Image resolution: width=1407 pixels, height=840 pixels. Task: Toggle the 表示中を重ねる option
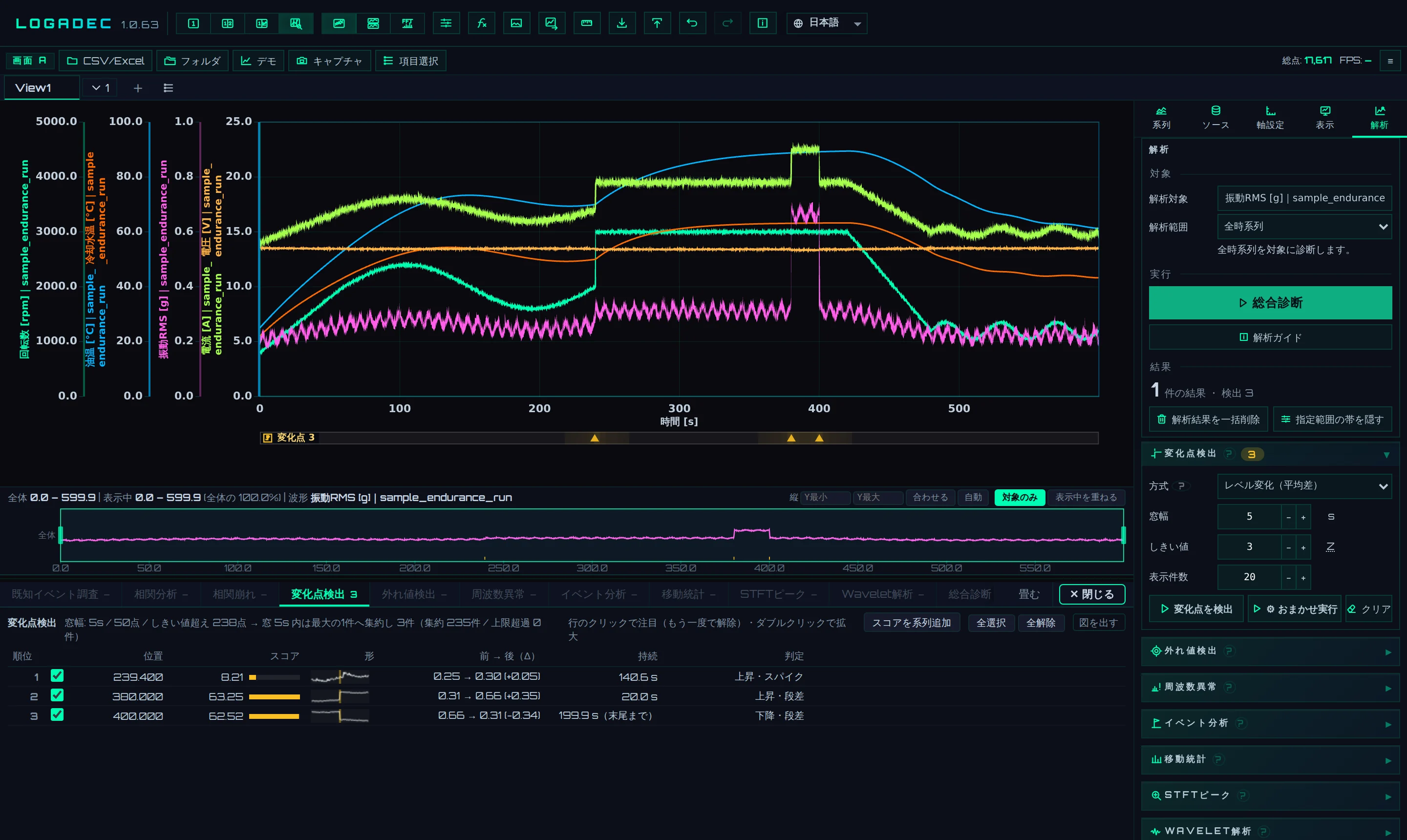coord(1086,497)
